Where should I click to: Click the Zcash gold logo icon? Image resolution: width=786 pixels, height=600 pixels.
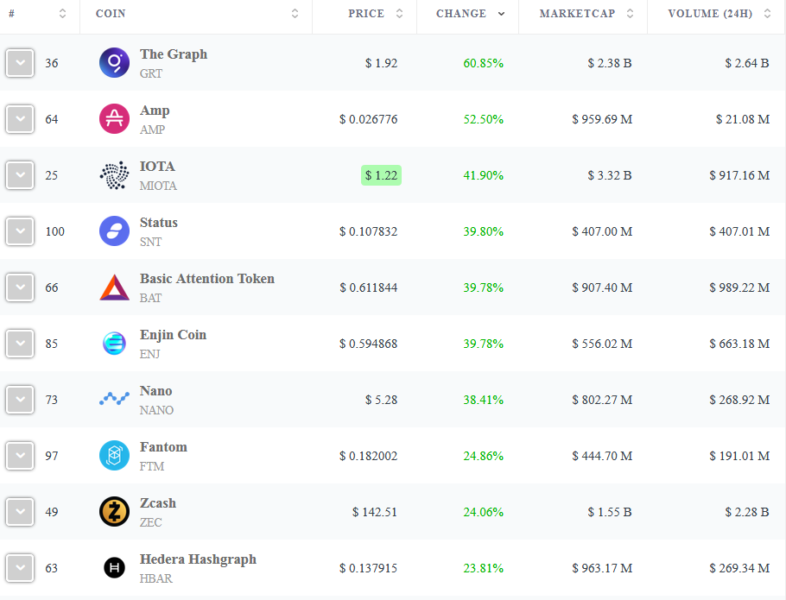click(x=114, y=512)
